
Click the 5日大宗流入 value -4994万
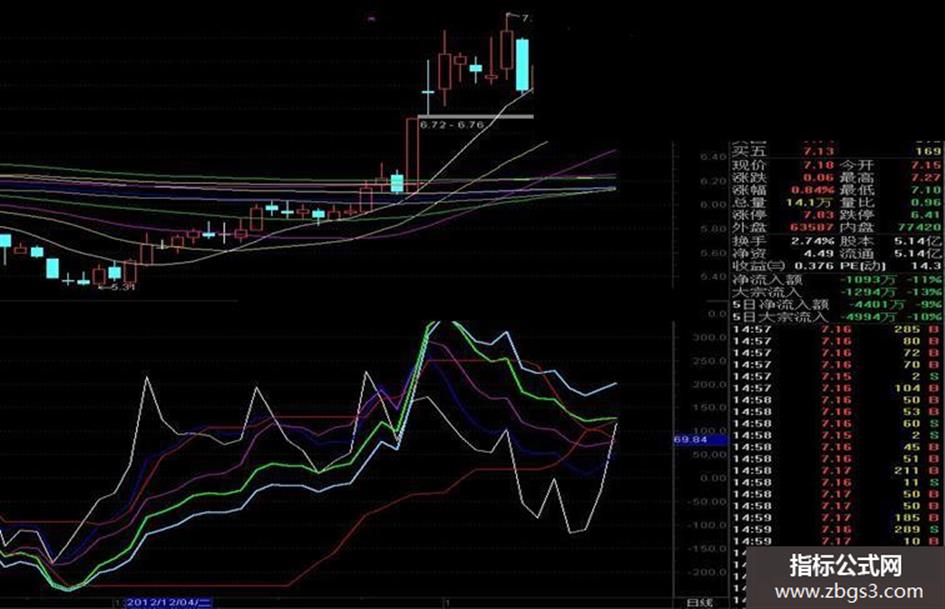point(868,317)
